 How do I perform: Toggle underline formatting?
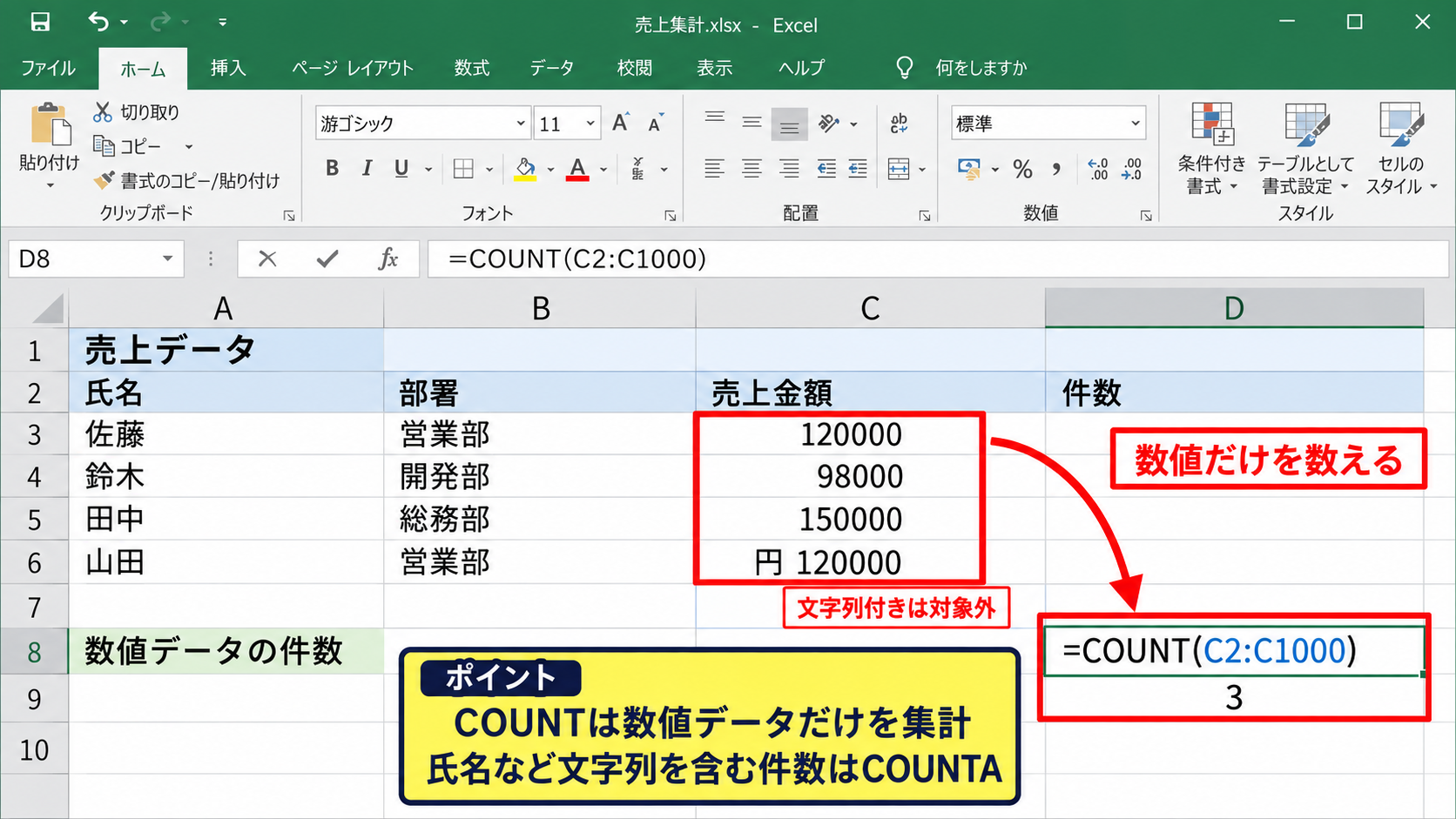[401, 168]
